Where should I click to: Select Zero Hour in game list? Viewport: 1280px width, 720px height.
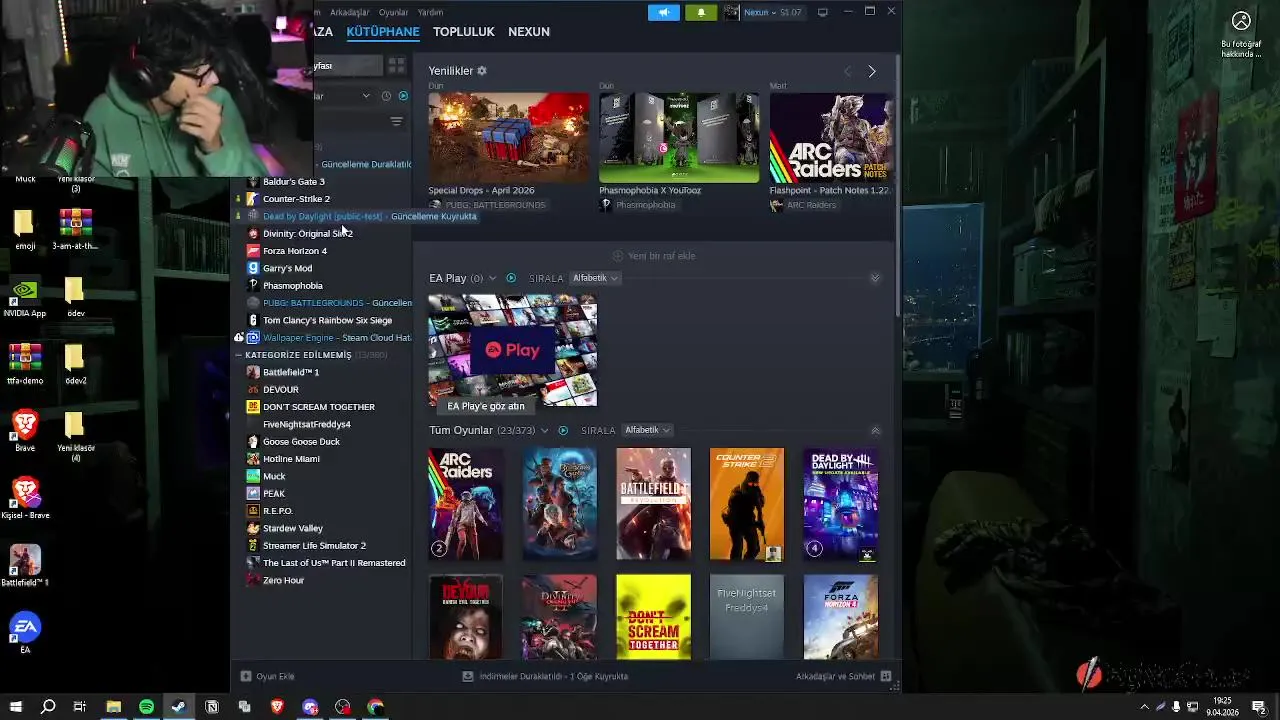click(283, 580)
